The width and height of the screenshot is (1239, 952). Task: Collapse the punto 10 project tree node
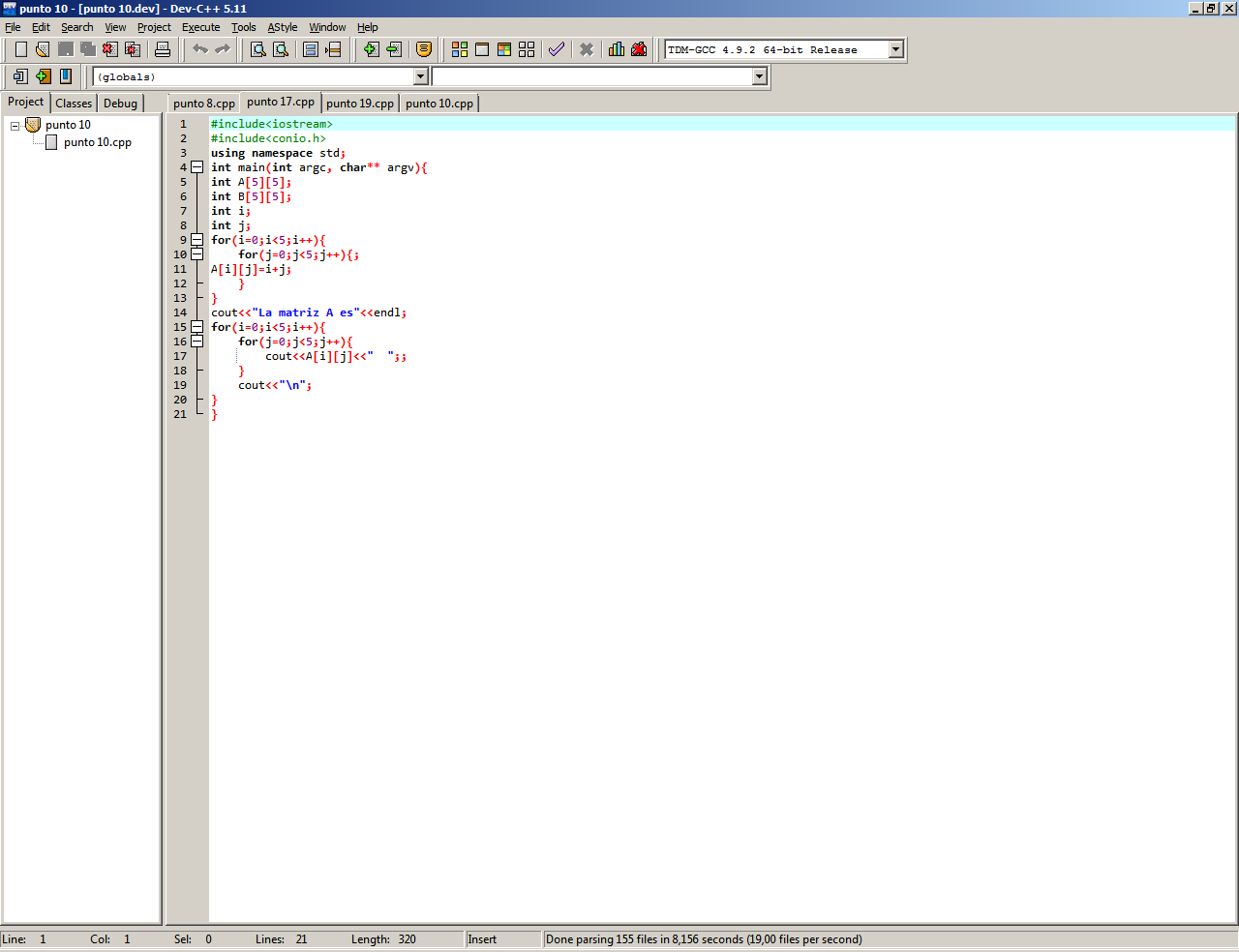15,126
